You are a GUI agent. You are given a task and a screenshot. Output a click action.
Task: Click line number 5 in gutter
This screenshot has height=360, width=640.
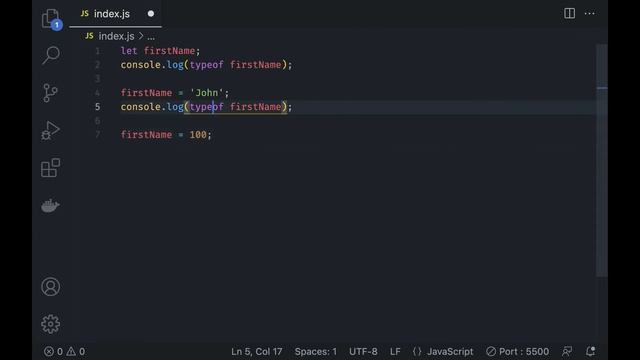click(x=97, y=107)
